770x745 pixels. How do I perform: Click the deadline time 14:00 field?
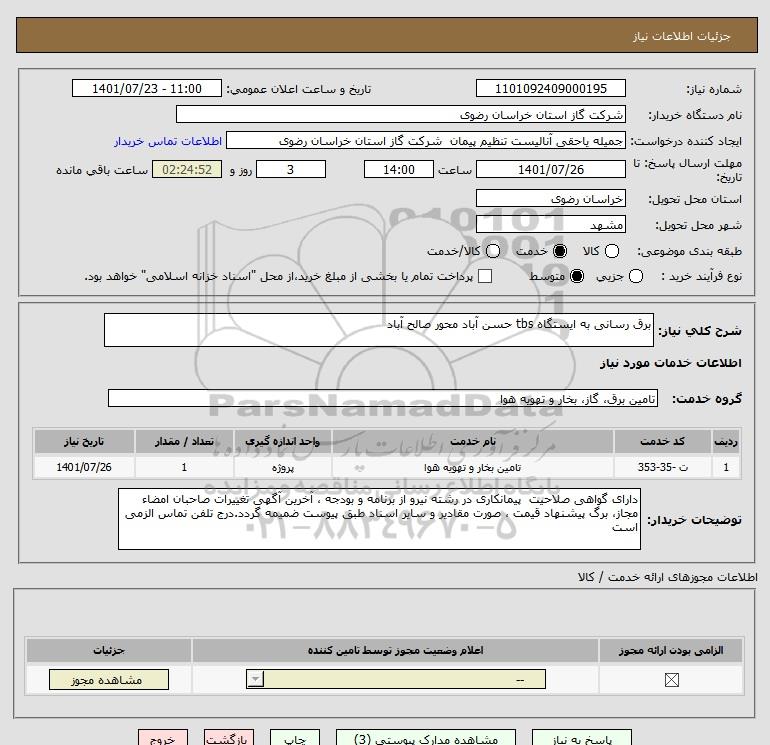pyautogui.click(x=399, y=169)
